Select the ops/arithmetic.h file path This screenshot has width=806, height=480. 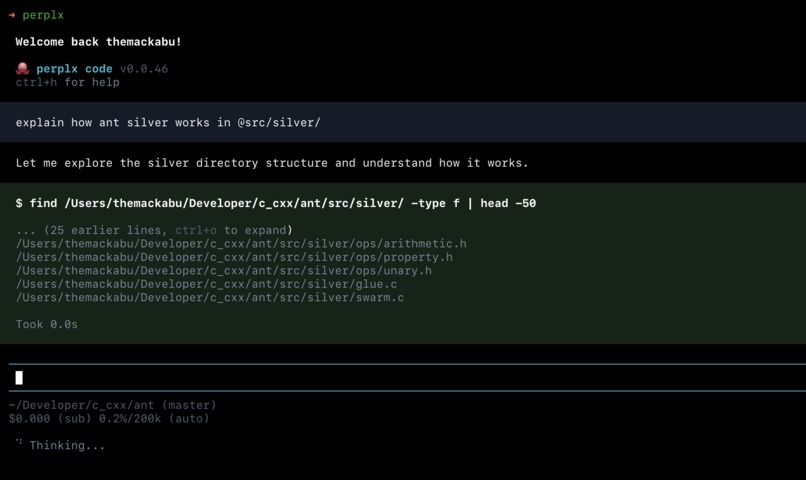click(241, 244)
